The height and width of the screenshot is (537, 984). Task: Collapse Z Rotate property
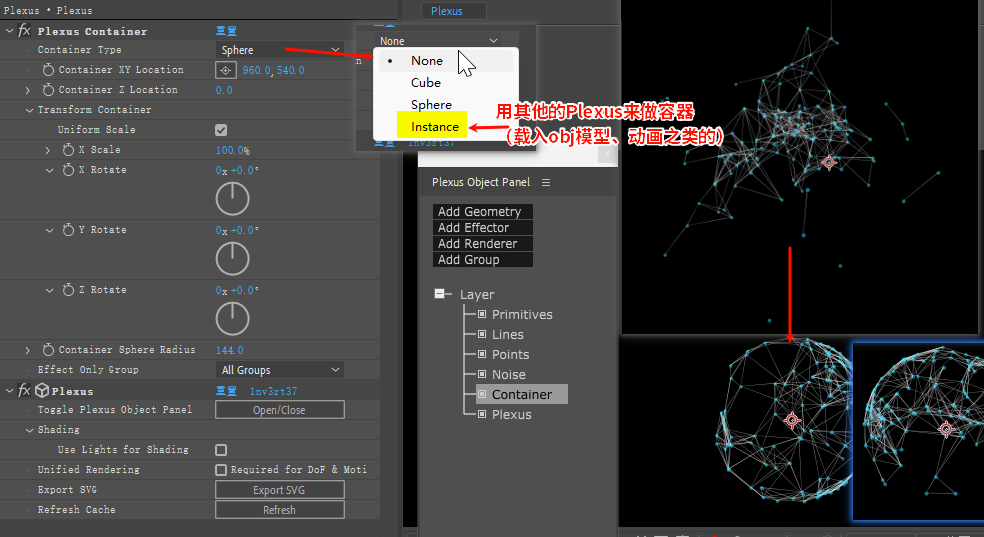[x=50, y=290]
